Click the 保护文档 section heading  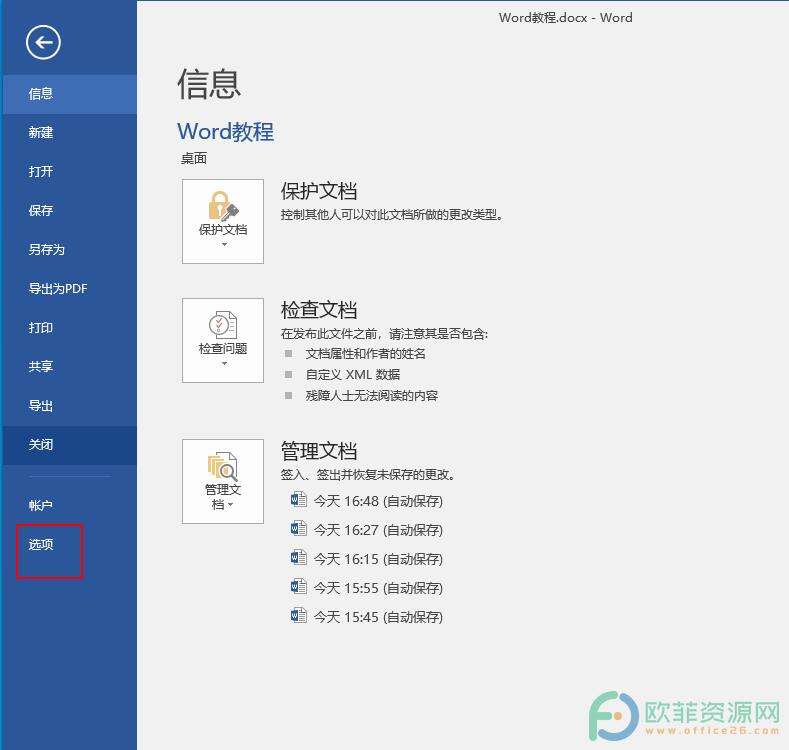[319, 191]
